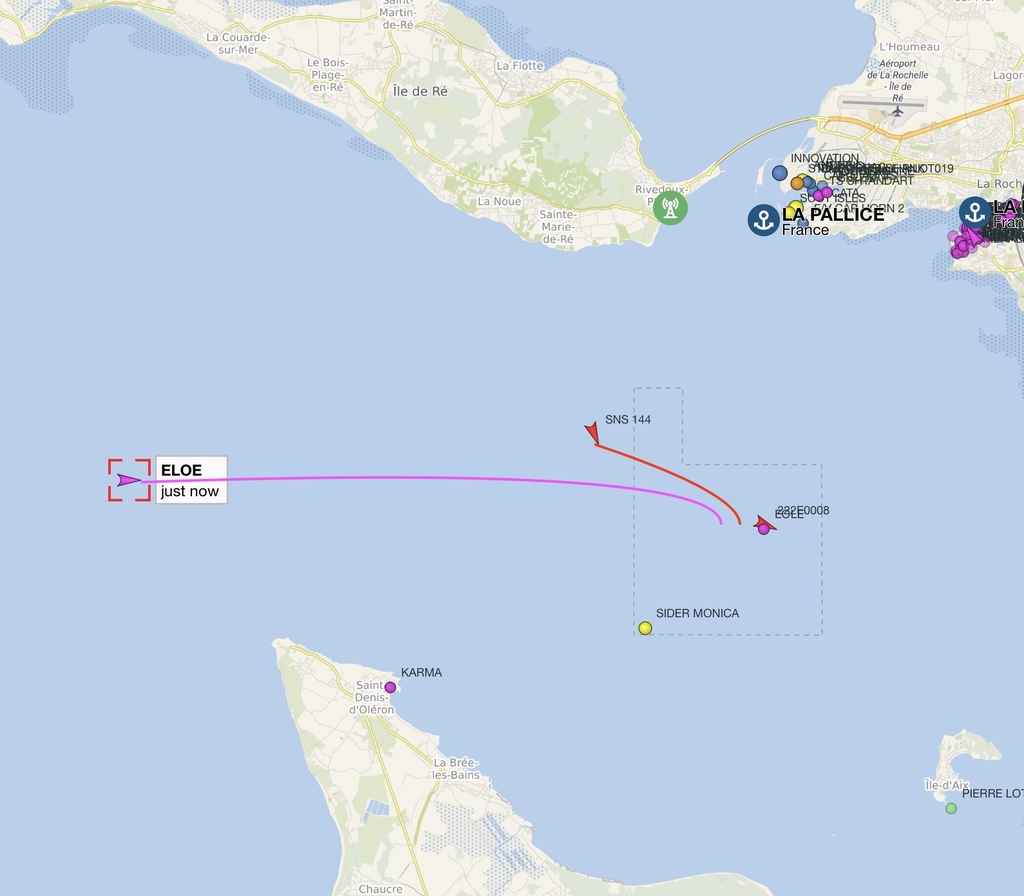Screen dimensions: 1024x896
Task: Click the LA PALLICE France port label
Action: pyautogui.click(x=833, y=221)
